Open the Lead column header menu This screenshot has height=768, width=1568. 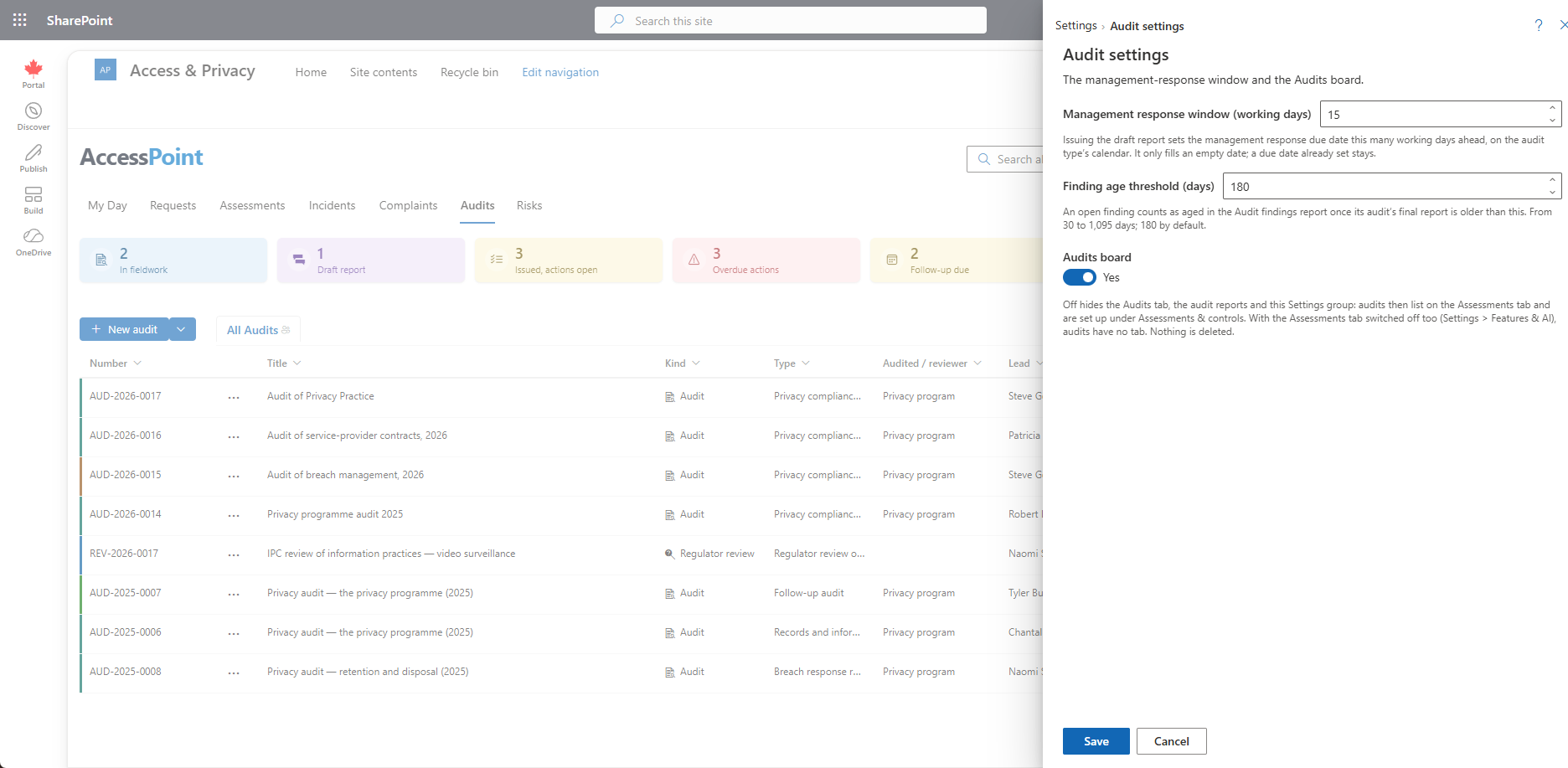pyautogui.click(x=1025, y=363)
